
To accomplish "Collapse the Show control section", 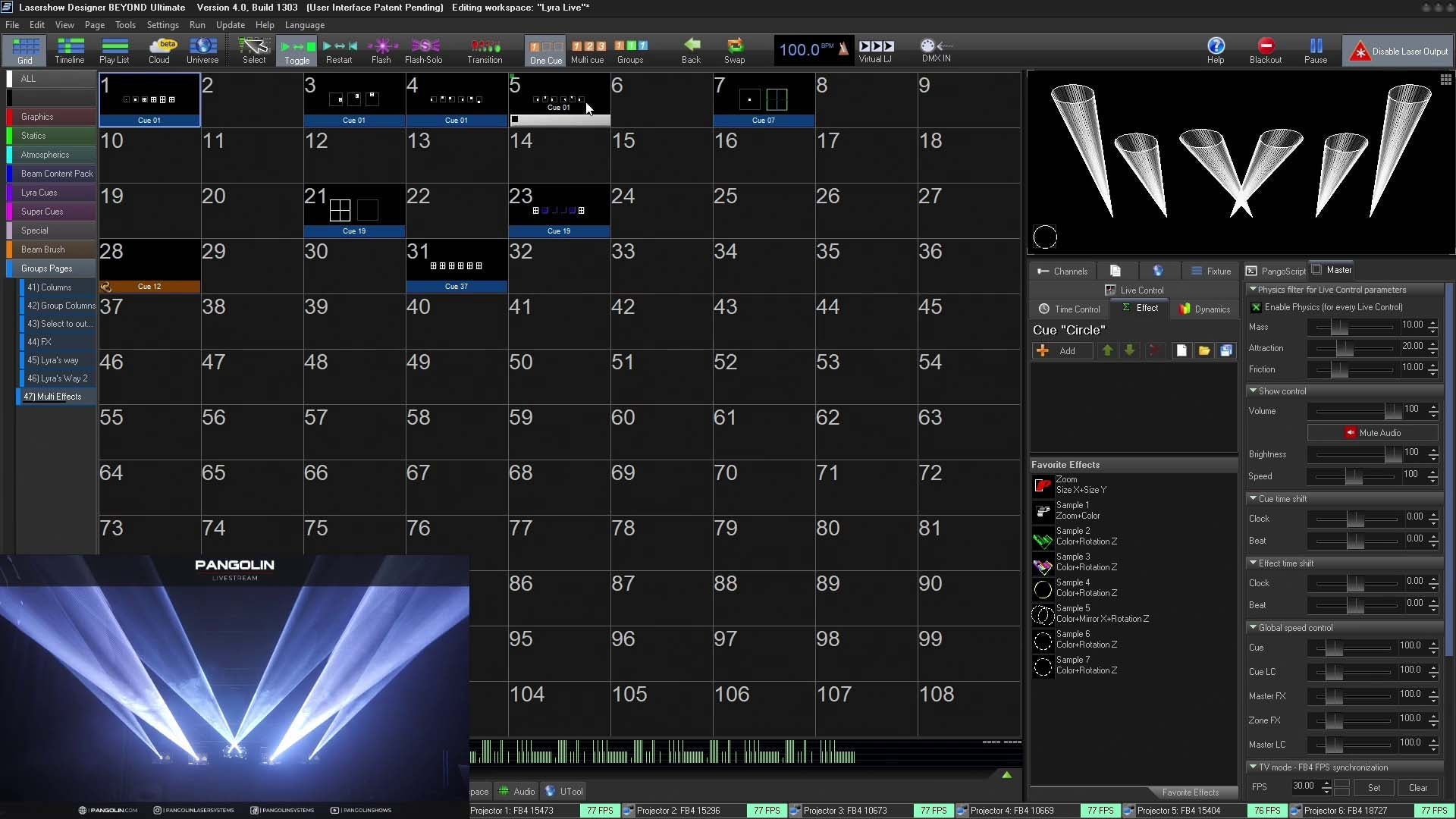I will coord(1253,391).
